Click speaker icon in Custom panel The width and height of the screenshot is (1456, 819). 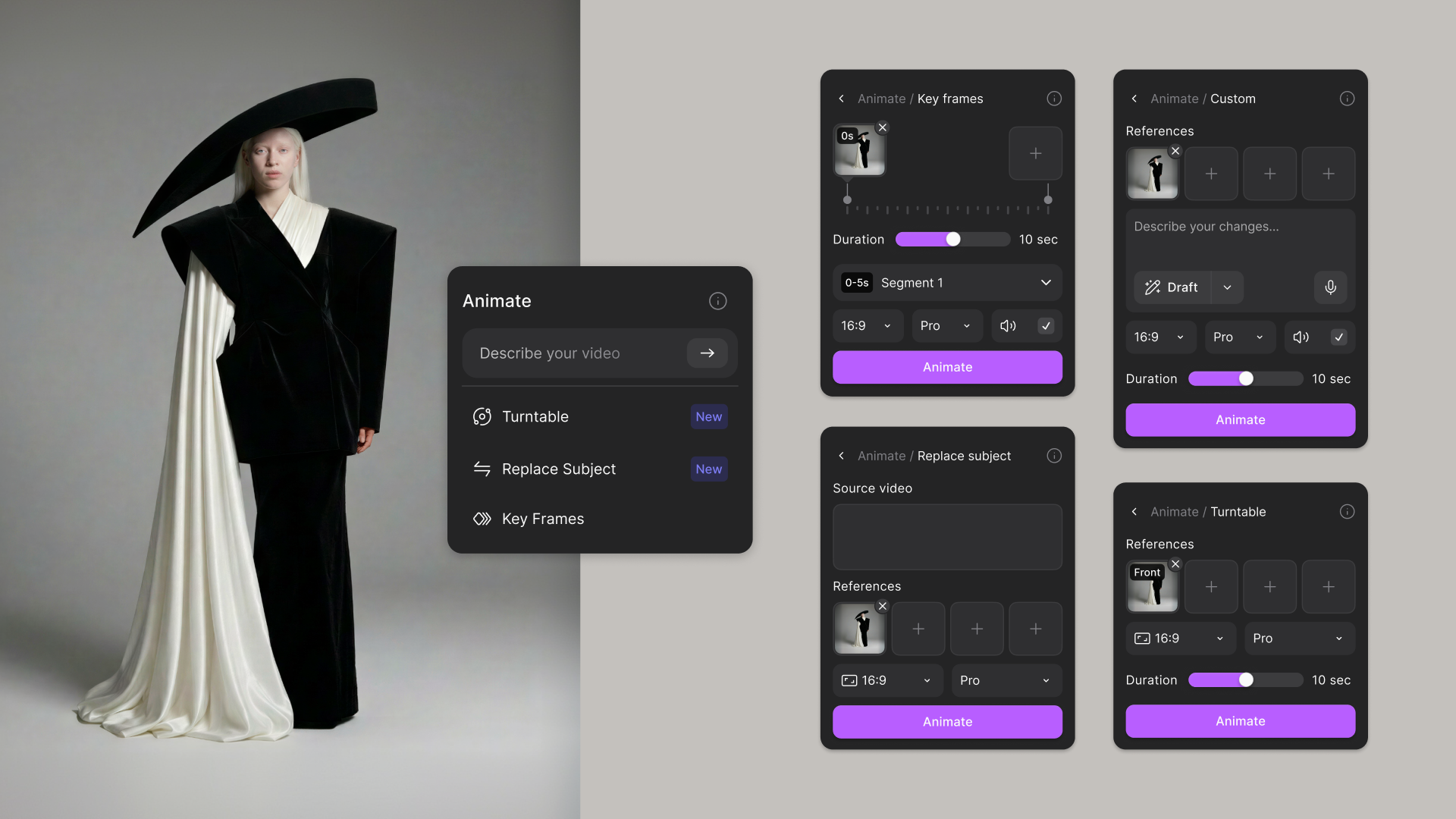tap(1301, 337)
